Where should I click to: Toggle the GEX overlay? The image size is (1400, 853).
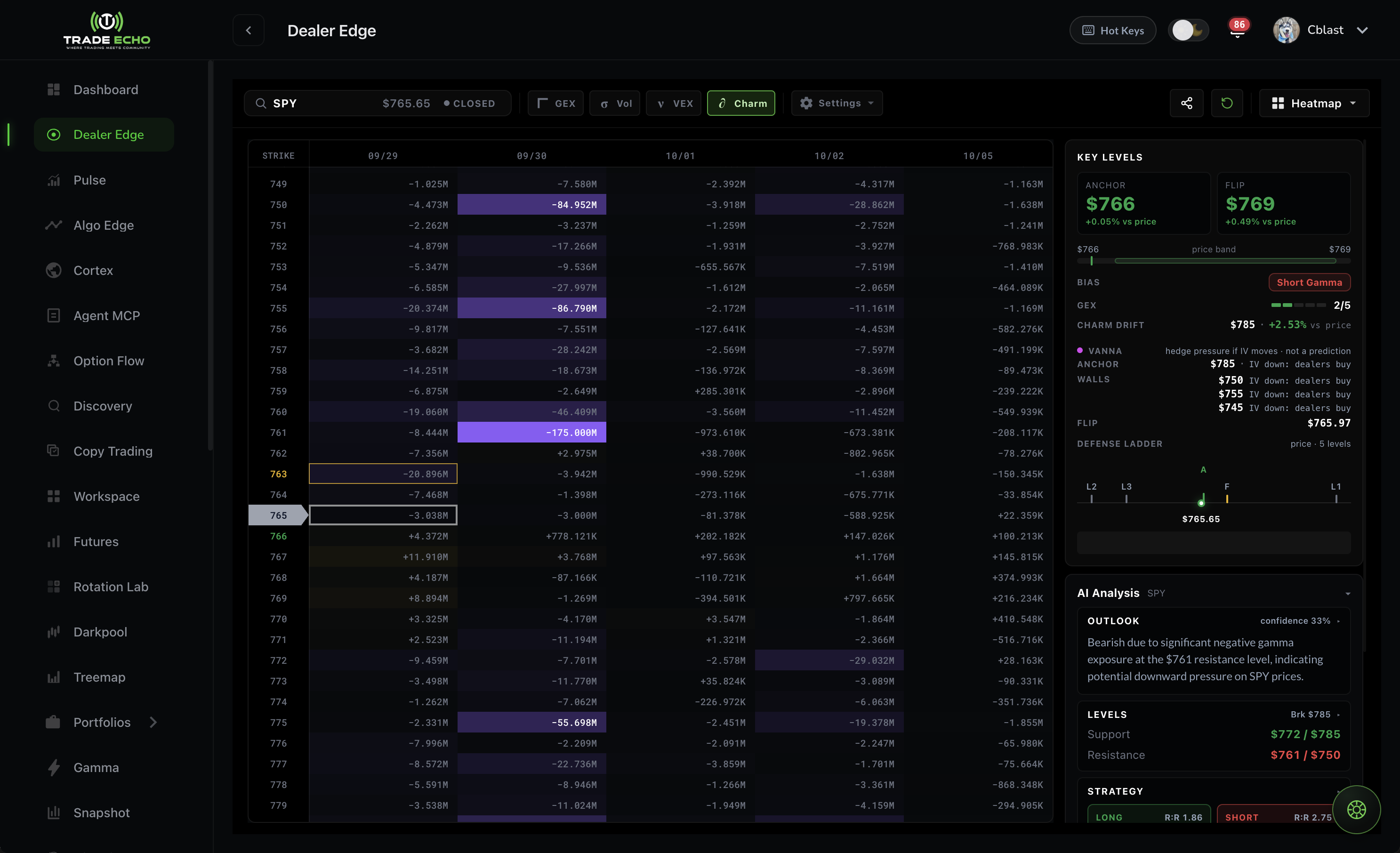click(x=555, y=104)
